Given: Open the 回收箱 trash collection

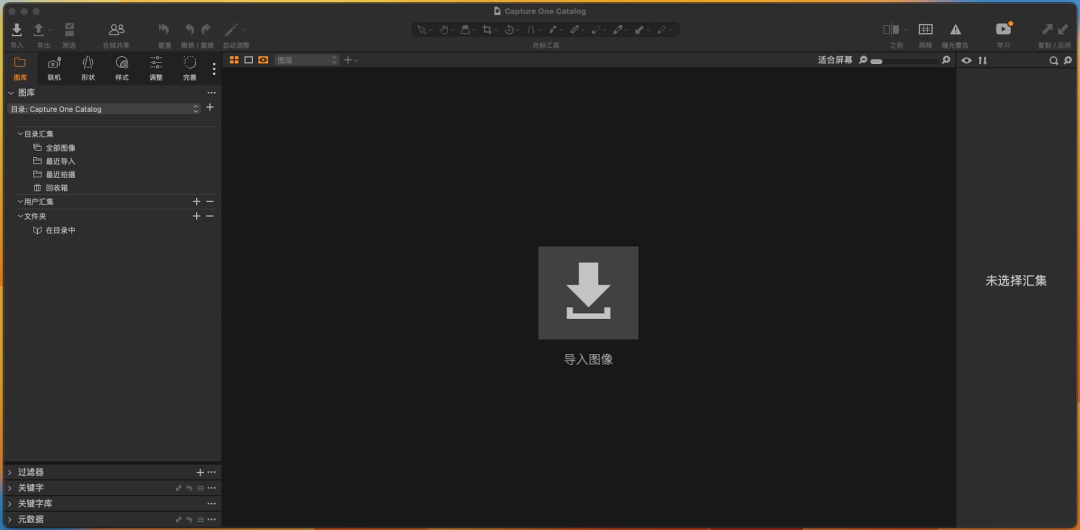Looking at the screenshot, I should point(56,187).
